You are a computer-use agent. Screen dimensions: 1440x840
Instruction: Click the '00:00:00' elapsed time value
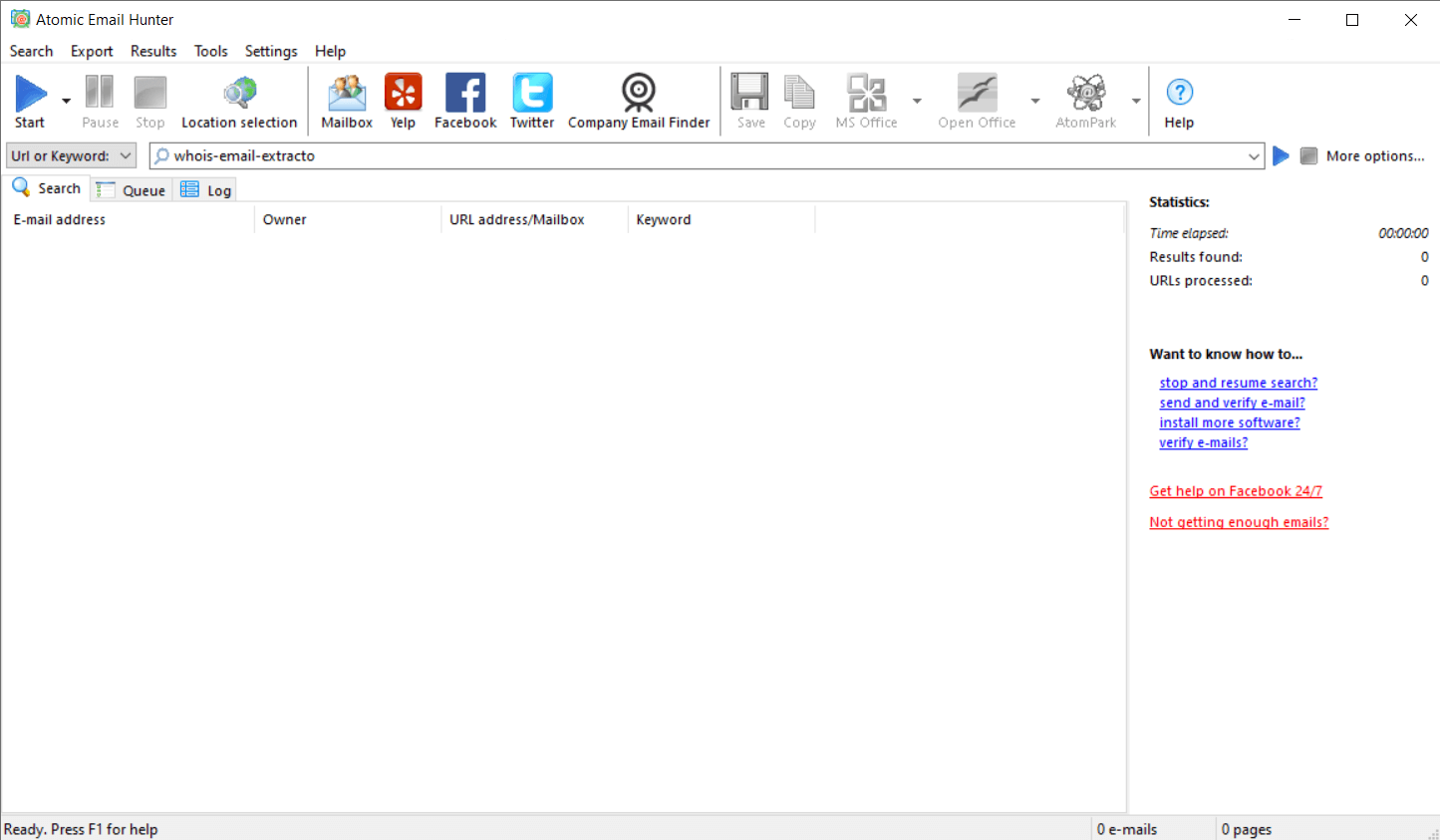coord(1403,233)
